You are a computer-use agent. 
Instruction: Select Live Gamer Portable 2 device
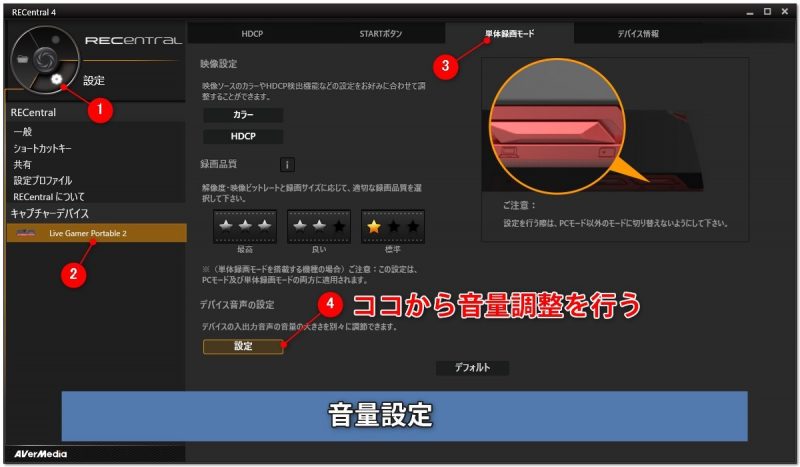pos(96,233)
